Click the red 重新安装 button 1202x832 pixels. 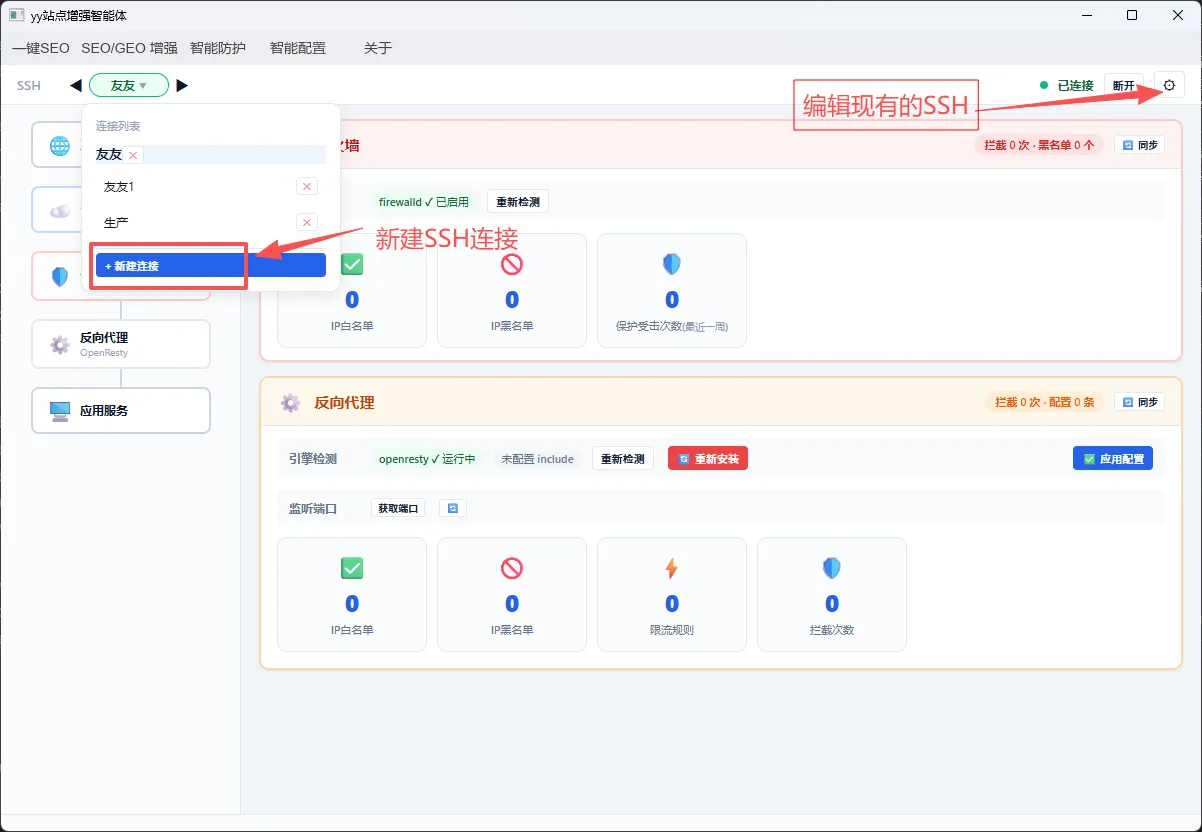pyautogui.click(x=708, y=459)
